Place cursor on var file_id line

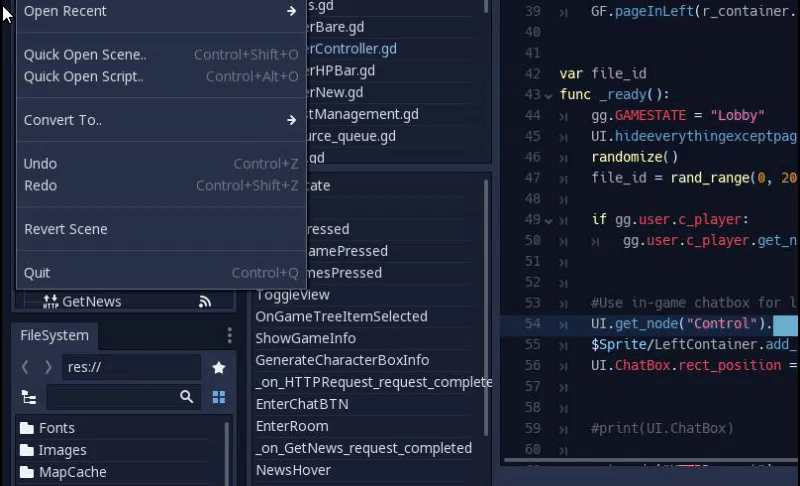(x=603, y=74)
